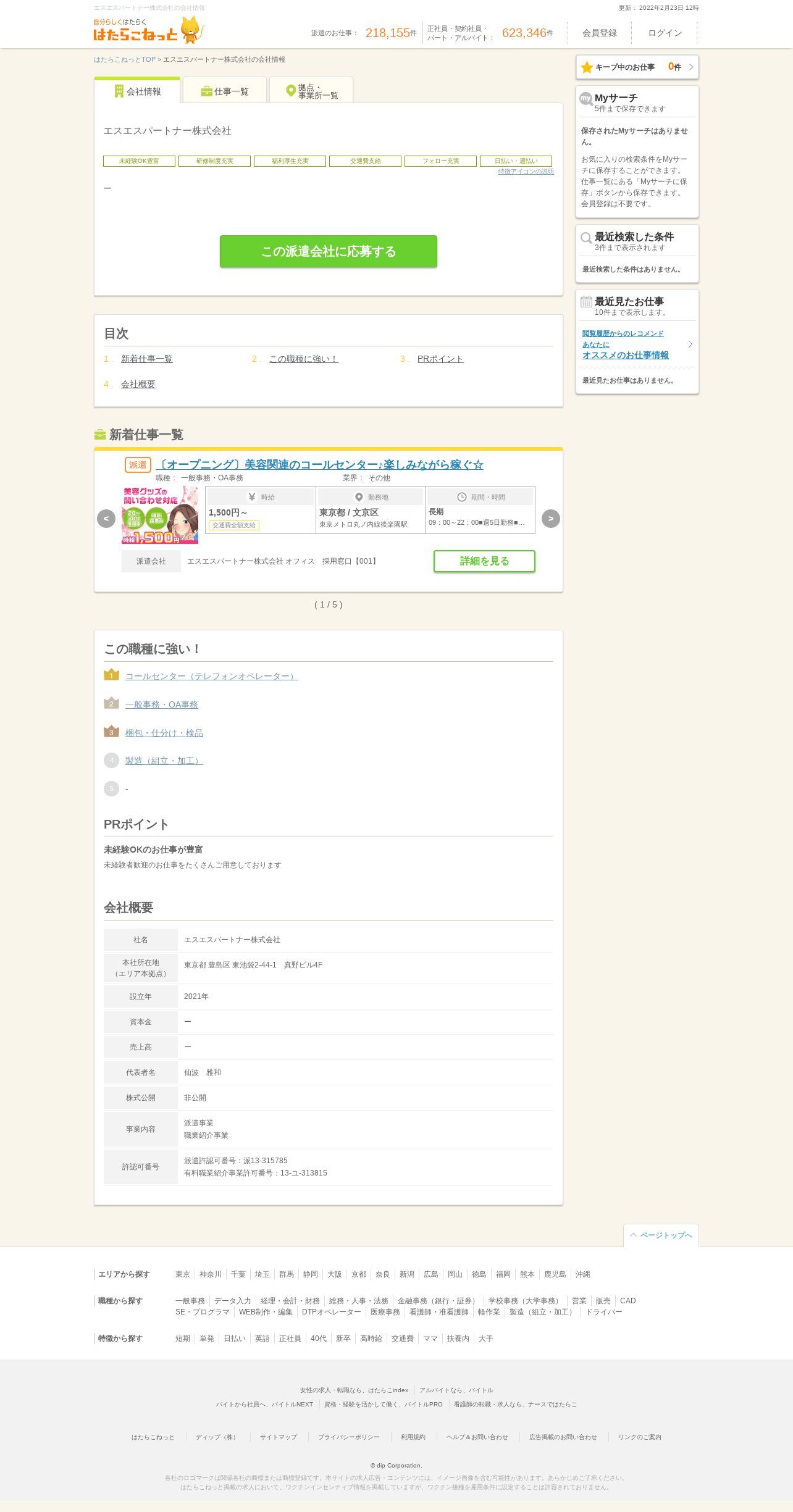This screenshot has width=793, height=1512.
Task: Click the map pin icon in 勤務地 header
Action: click(x=359, y=497)
